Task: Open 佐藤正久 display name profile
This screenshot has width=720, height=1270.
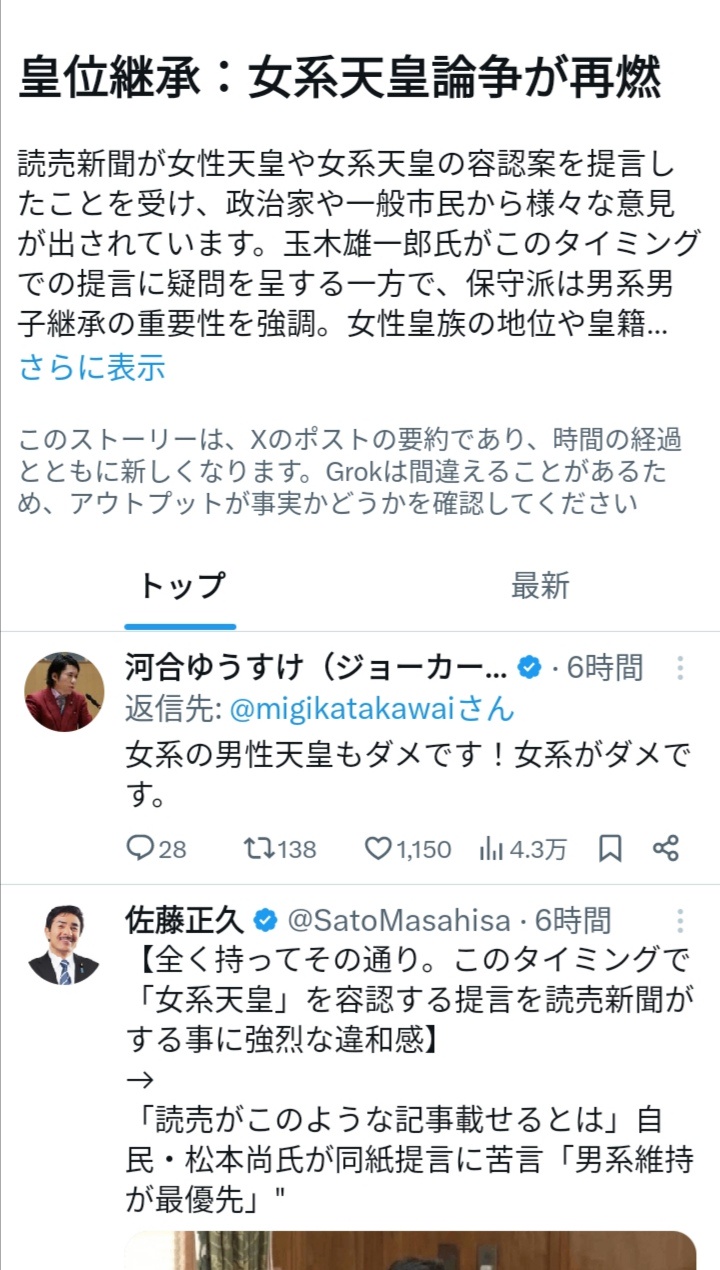Action: click(x=184, y=921)
